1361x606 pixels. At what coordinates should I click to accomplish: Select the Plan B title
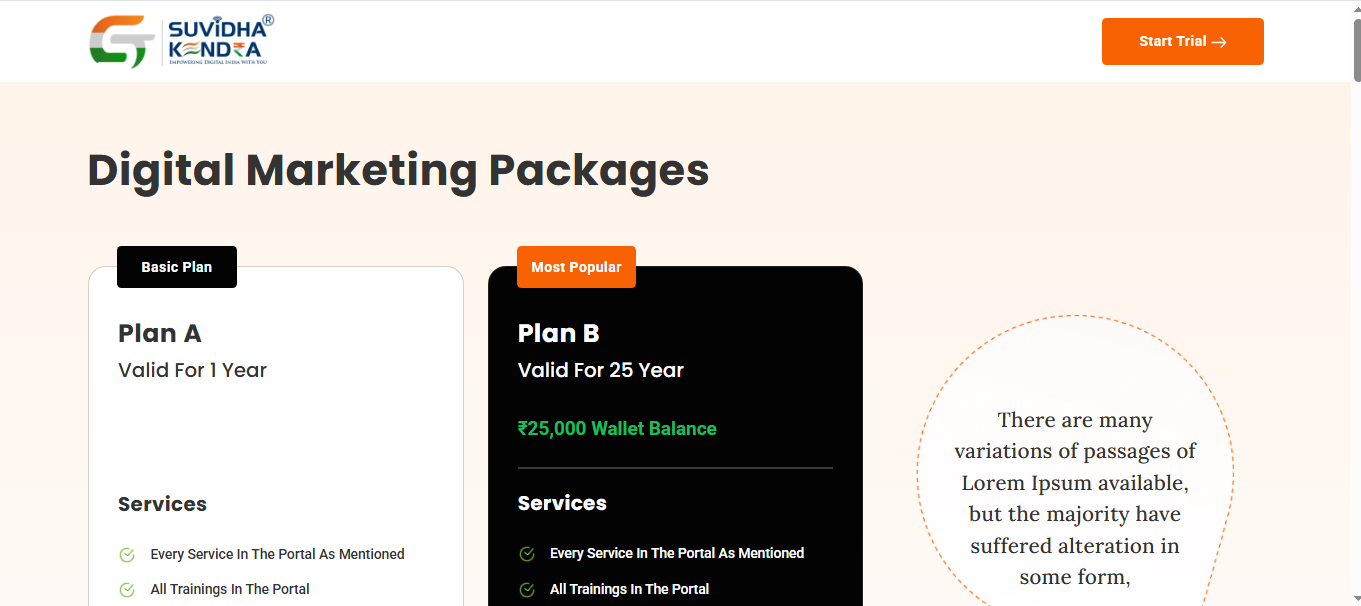point(559,333)
